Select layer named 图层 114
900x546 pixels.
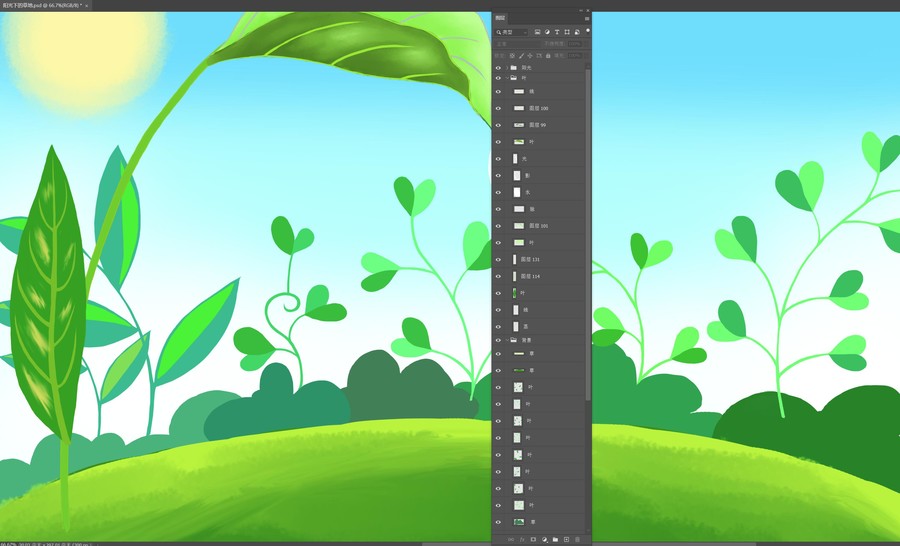point(530,276)
